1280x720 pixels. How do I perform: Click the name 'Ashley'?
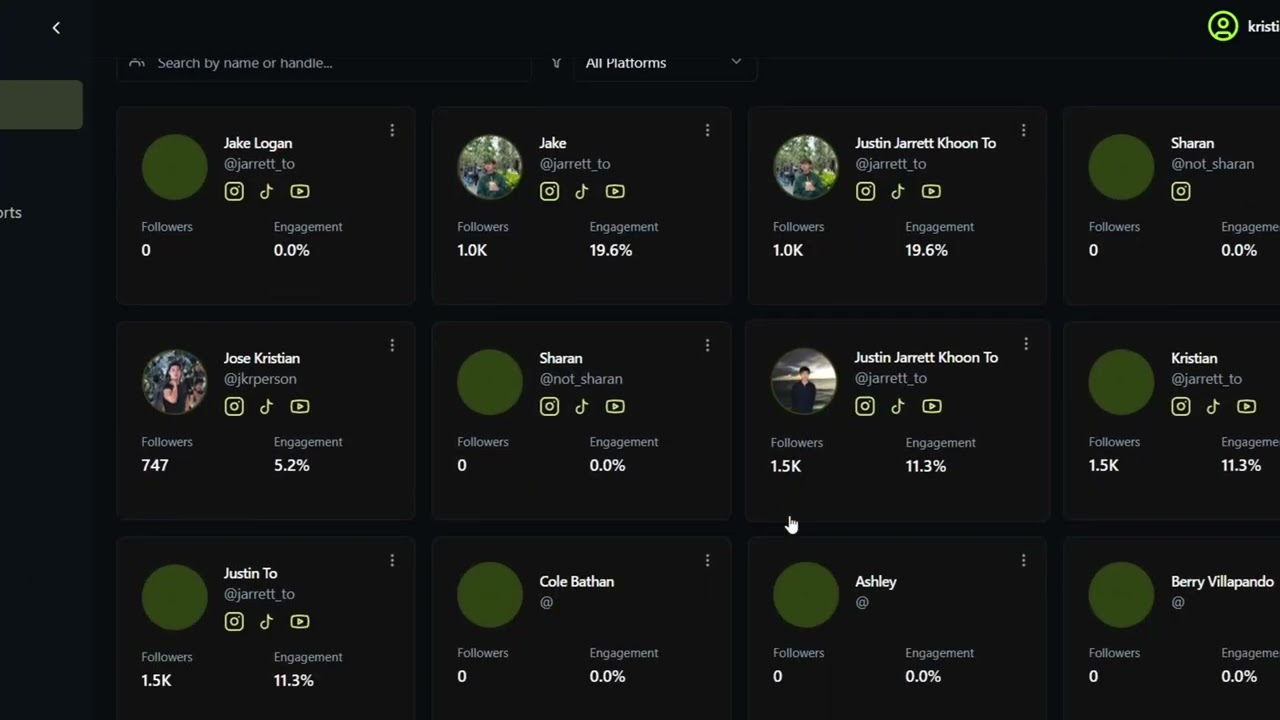876,581
